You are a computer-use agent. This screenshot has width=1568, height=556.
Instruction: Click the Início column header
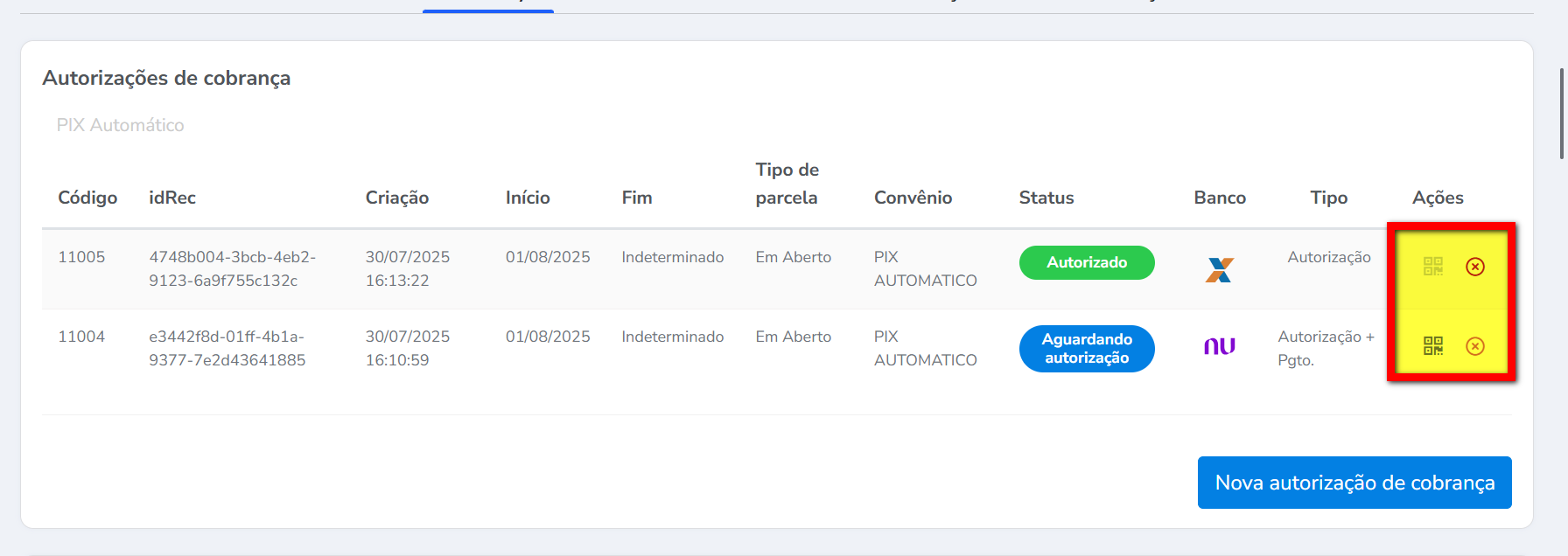(528, 198)
